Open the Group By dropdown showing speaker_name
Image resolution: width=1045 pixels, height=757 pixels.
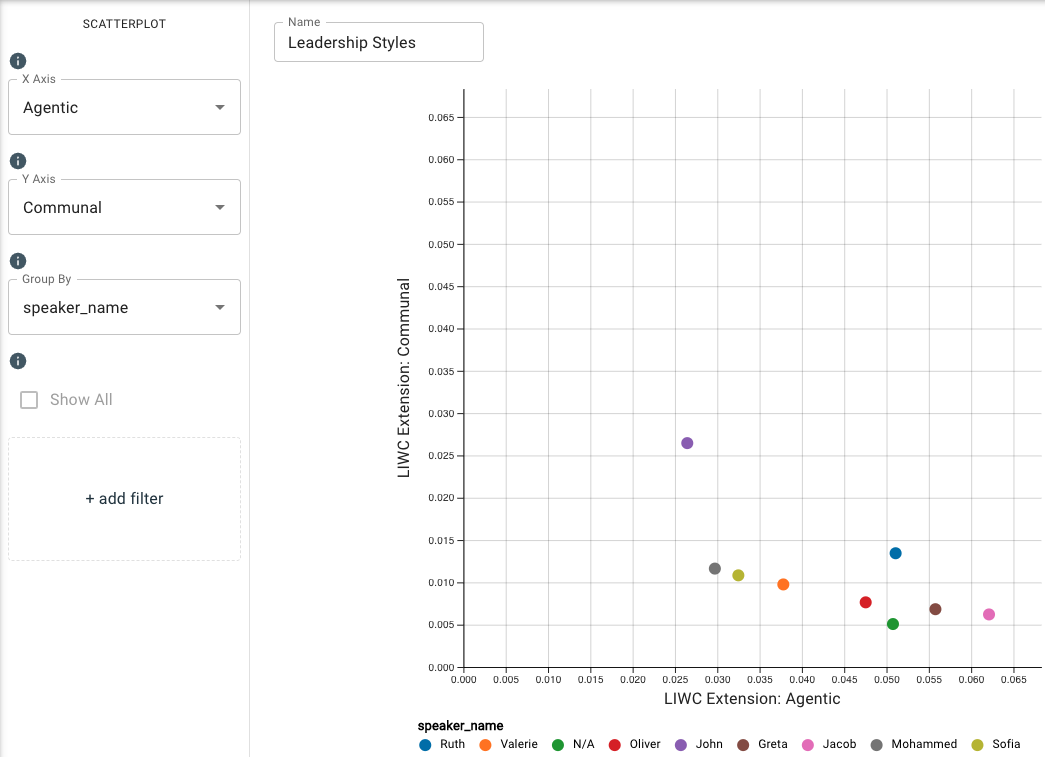coord(124,306)
